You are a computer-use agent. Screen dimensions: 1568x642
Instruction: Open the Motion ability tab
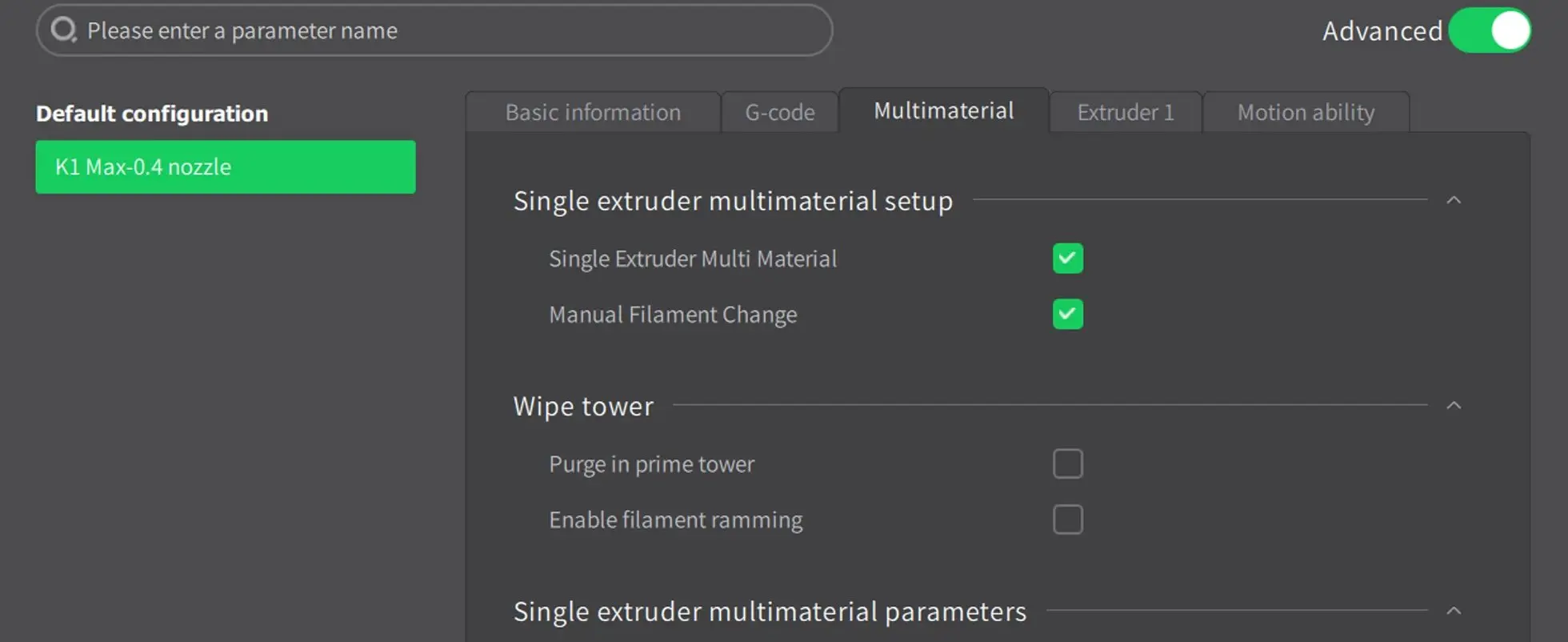click(x=1305, y=112)
